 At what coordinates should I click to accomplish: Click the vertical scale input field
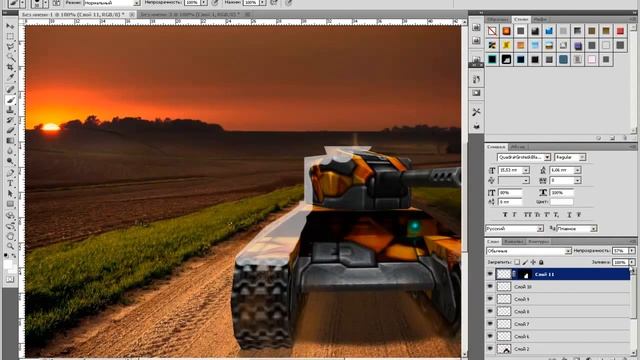pos(510,192)
